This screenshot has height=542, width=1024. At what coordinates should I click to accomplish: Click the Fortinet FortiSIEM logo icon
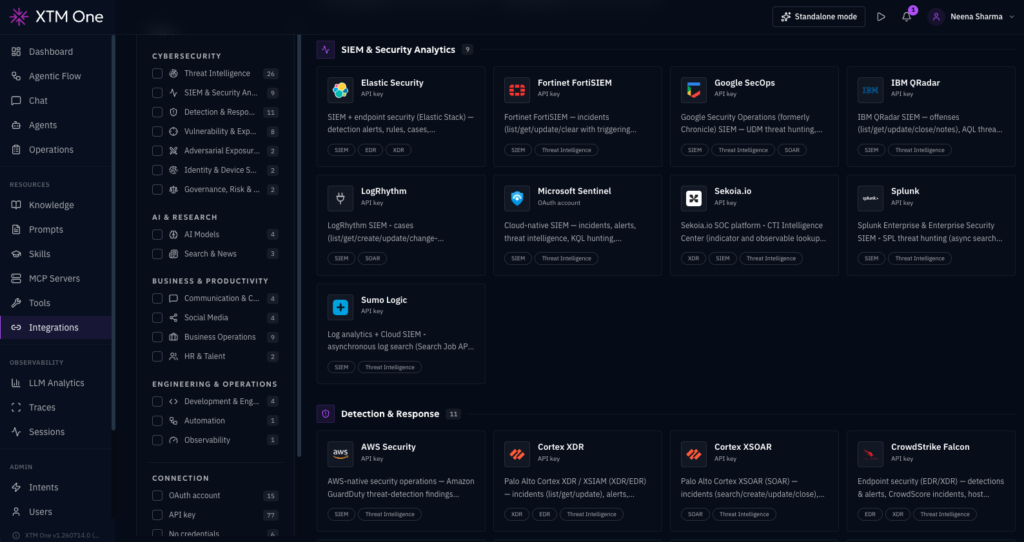click(517, 90)
